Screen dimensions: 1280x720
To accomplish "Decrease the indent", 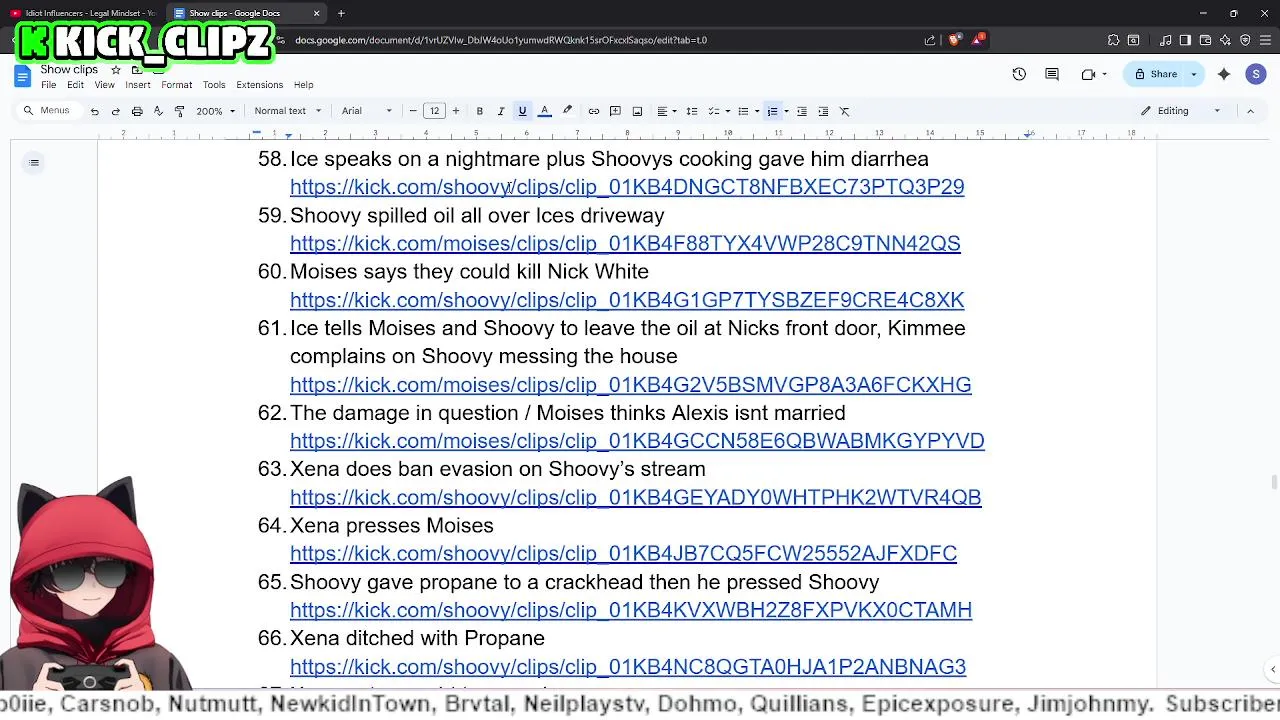I will pyautogui.click(x=802, y=111).
